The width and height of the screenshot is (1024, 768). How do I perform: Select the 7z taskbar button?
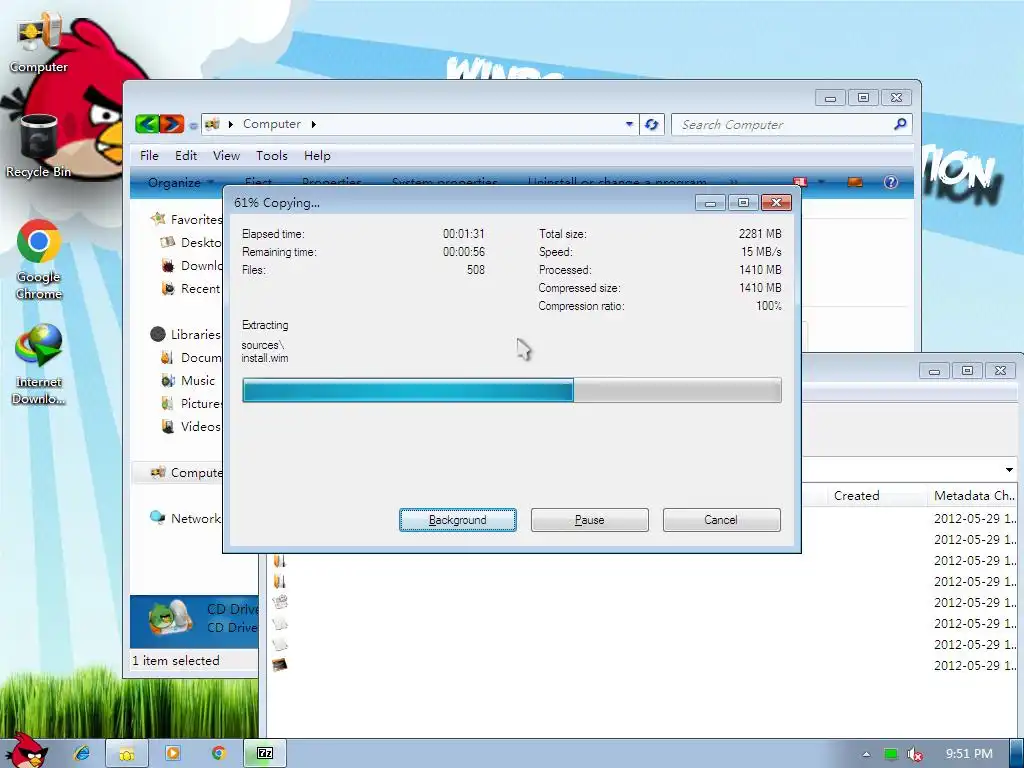click(264, 753)
